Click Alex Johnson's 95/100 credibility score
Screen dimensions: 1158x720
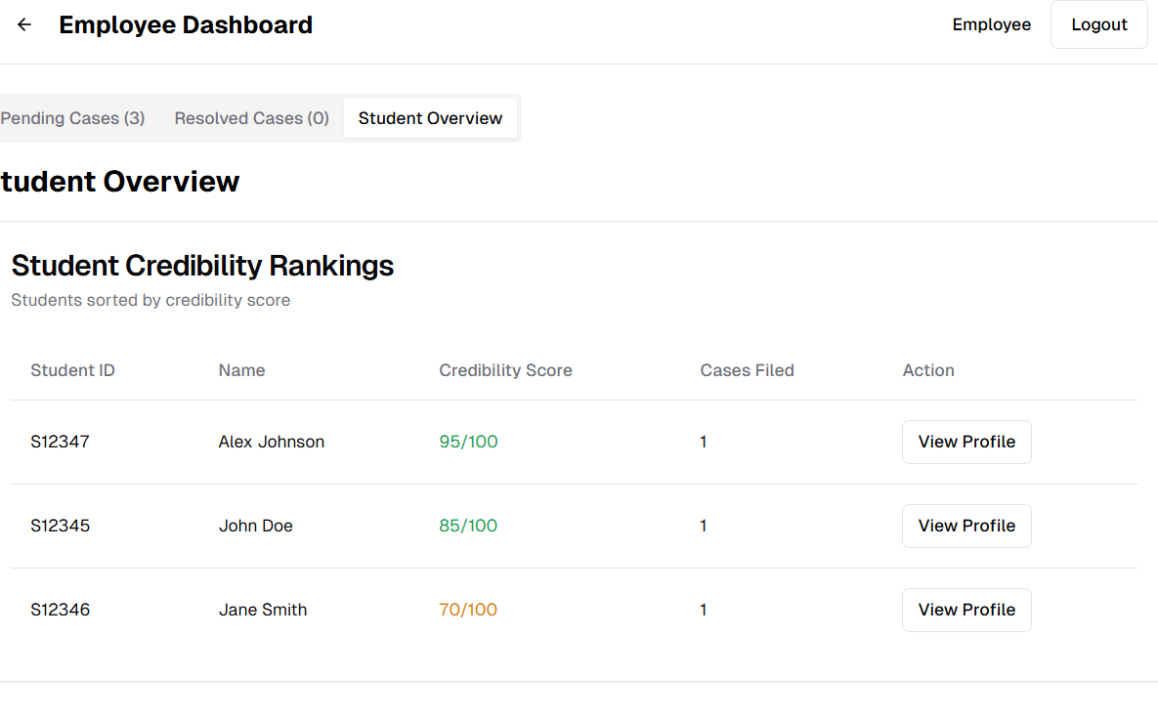pyautogui.click(x=467, y=442)
